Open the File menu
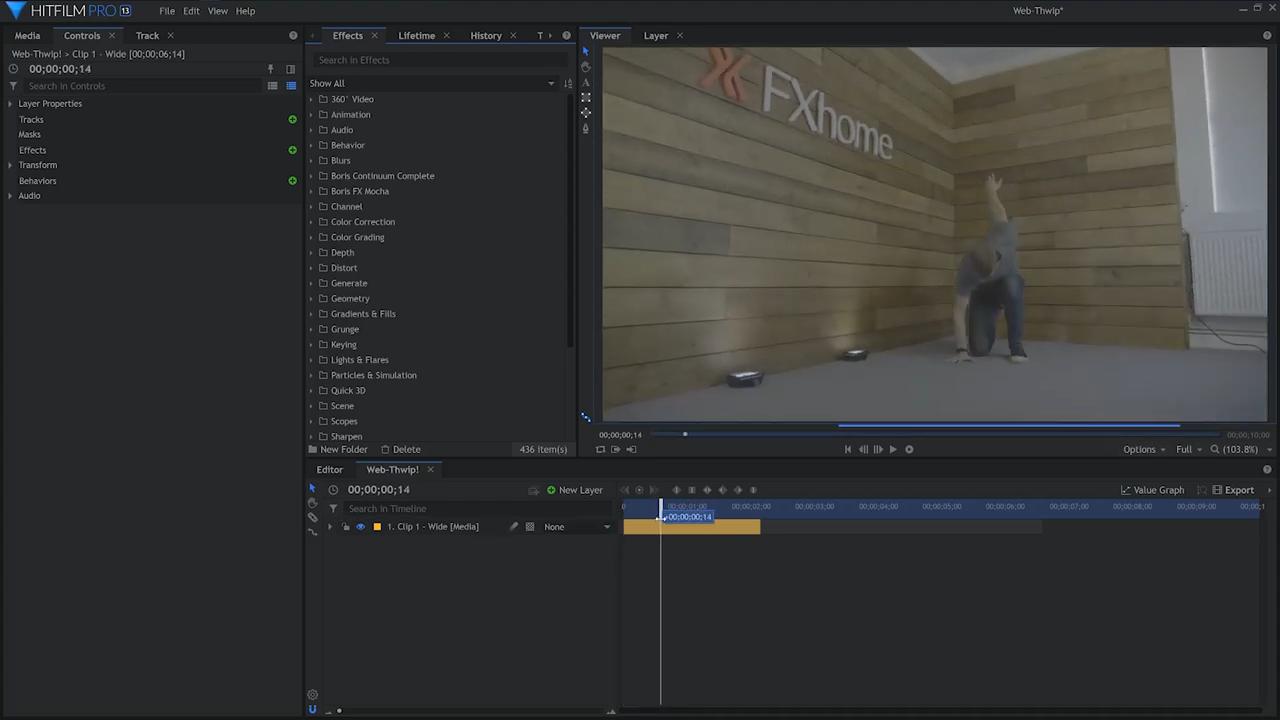The image size is (1280, 720). pos(167,11)
